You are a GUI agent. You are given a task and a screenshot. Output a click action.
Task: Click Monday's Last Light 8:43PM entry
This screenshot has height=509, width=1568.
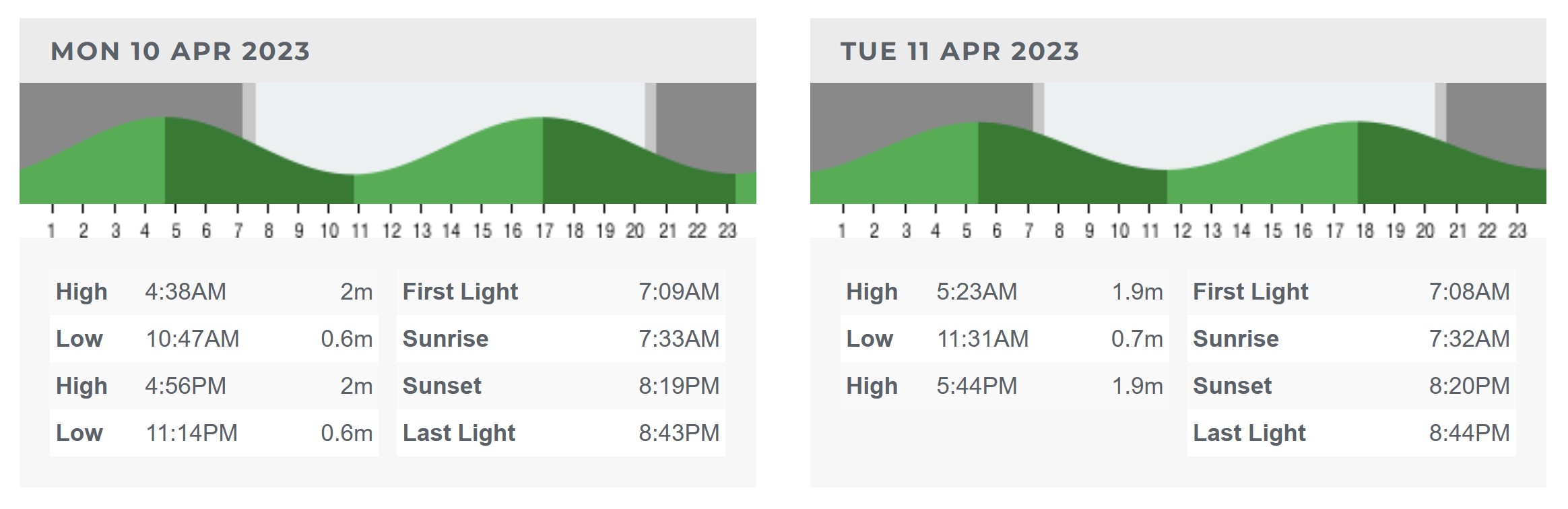[561, 433]
